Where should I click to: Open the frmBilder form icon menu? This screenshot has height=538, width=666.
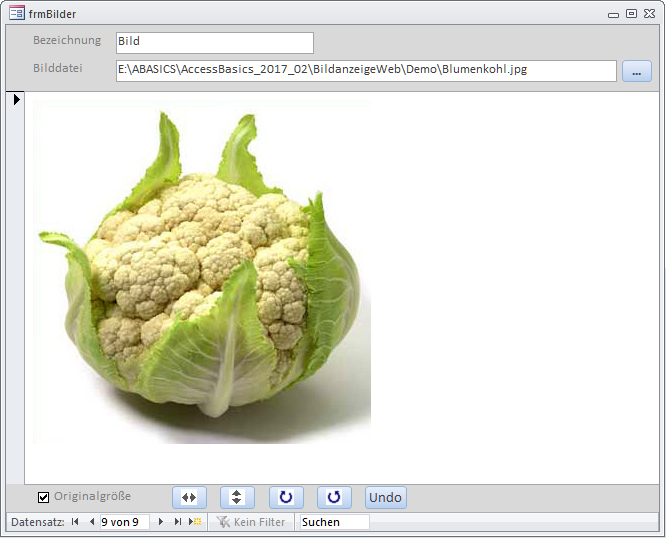(17, 14)
